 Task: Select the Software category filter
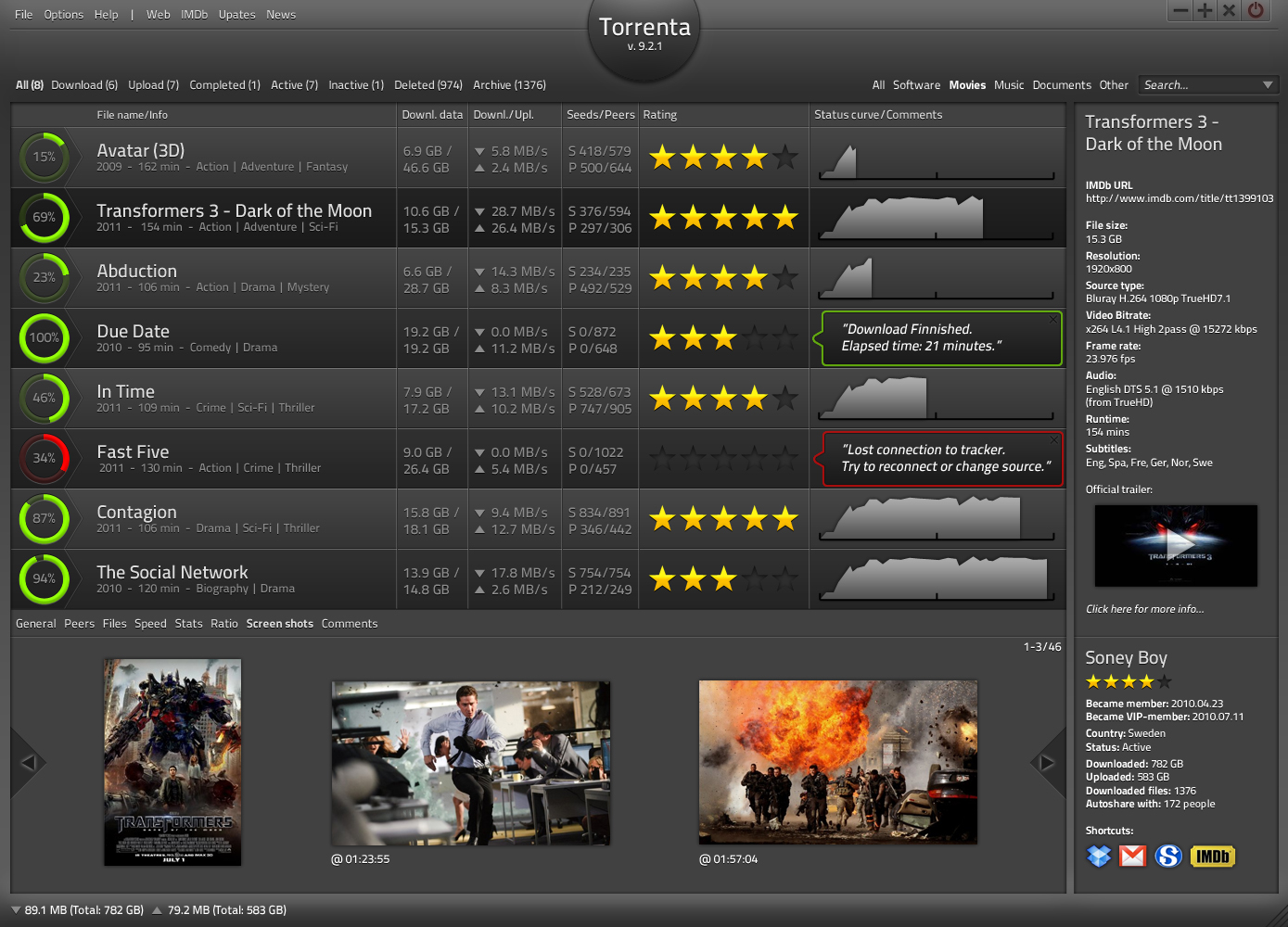(x=917, y=85)
